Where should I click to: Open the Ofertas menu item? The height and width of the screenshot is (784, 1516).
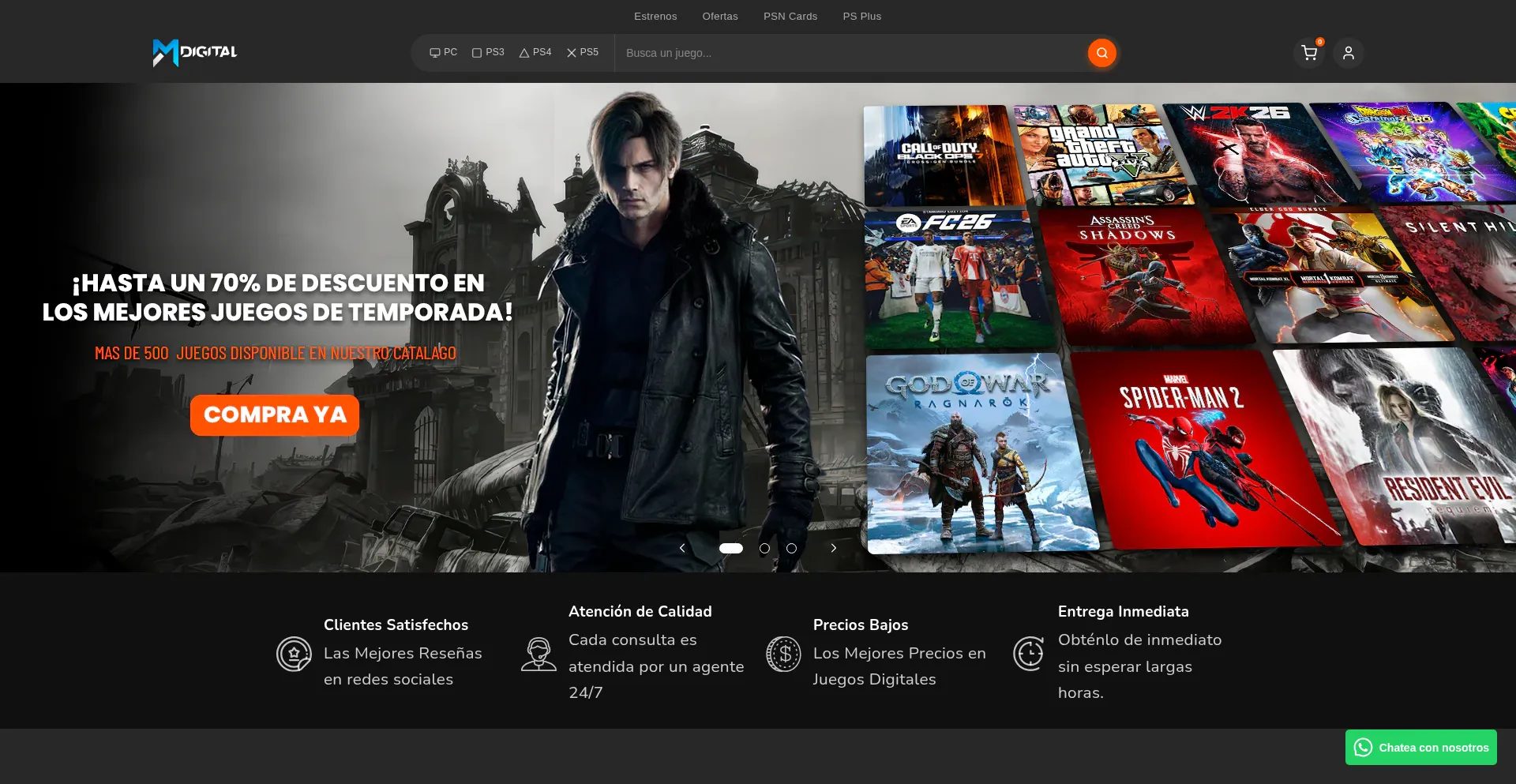pos(720,16)
